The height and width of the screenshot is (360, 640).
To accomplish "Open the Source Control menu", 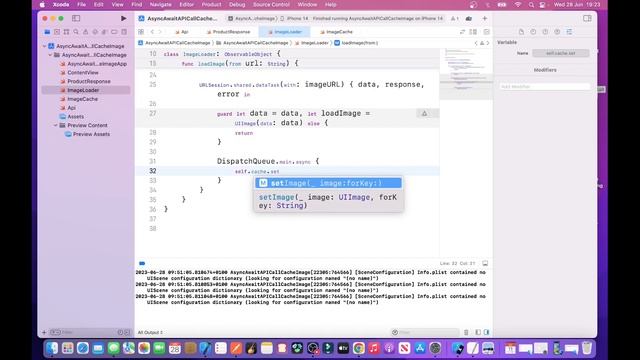I will (x=271, y=4).
